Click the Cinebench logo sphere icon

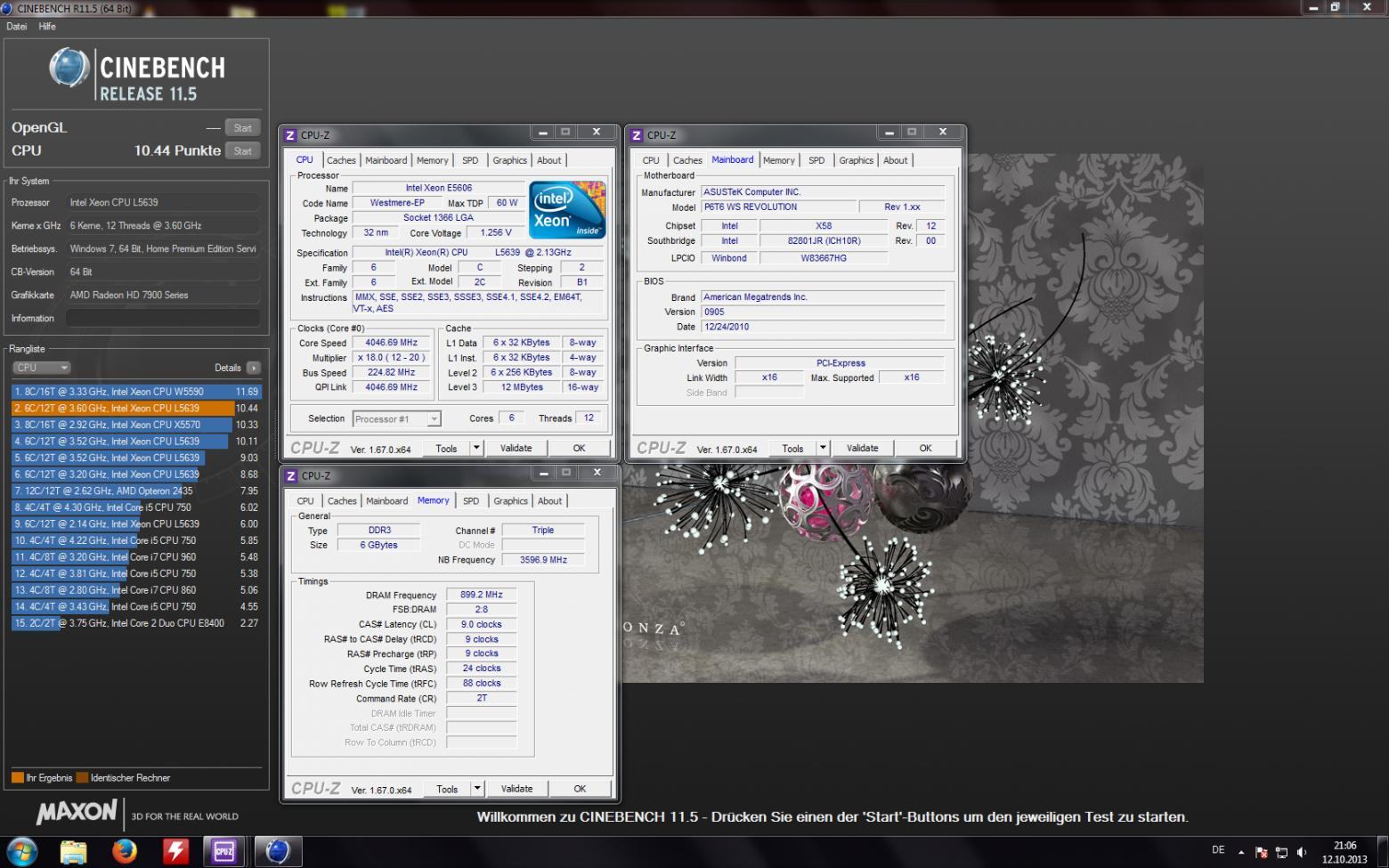pyautogui.click(x=69, y=68)
